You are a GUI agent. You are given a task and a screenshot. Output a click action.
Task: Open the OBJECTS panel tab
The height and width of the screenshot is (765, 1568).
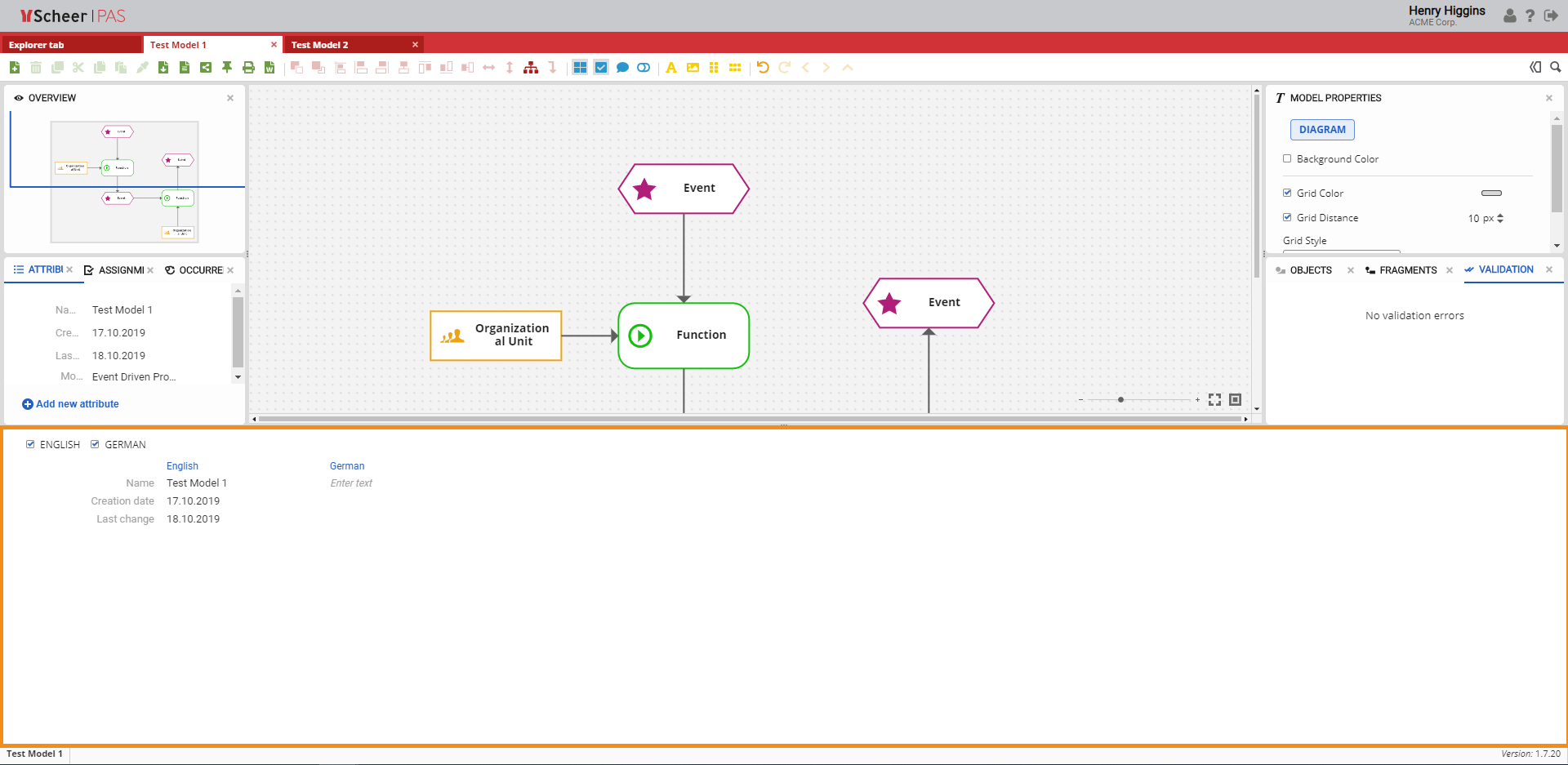(1310, 270)
